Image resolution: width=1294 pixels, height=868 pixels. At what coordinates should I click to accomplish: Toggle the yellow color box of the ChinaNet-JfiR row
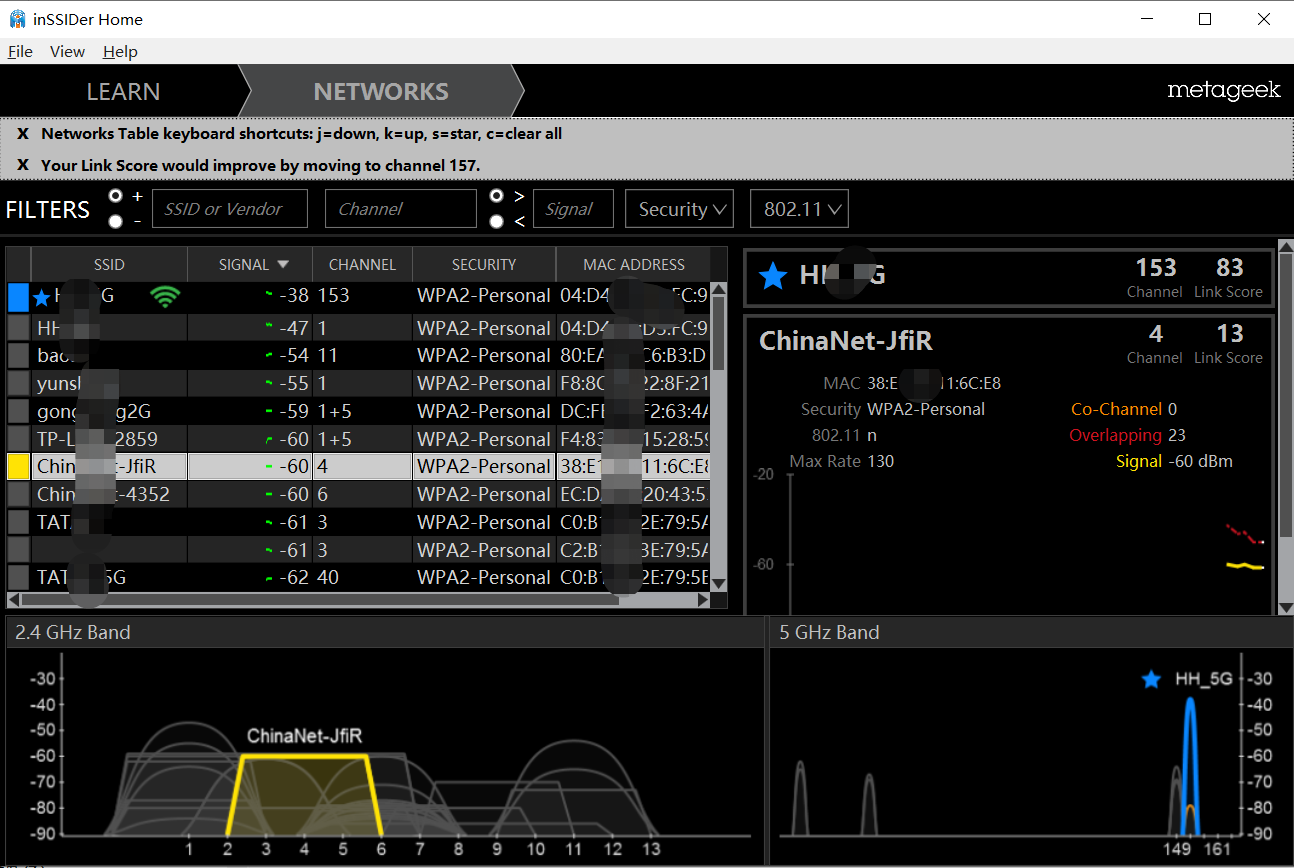pos(18,466)
